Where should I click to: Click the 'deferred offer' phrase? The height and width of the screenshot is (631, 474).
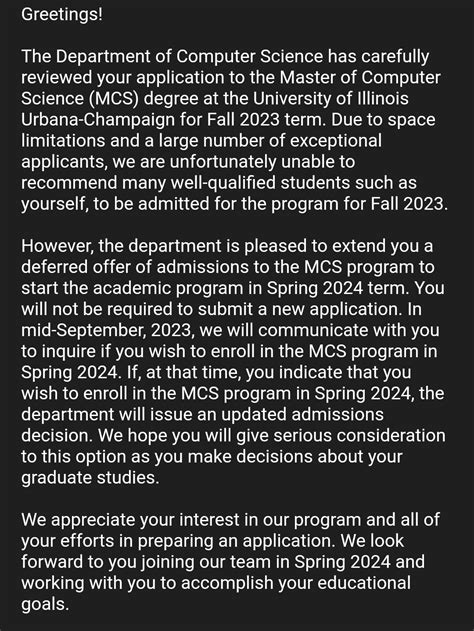pos(76,267)
